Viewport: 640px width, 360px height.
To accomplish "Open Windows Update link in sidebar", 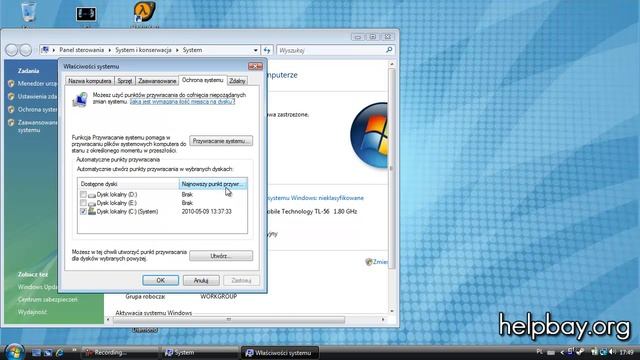I will (x=37, y=287).
